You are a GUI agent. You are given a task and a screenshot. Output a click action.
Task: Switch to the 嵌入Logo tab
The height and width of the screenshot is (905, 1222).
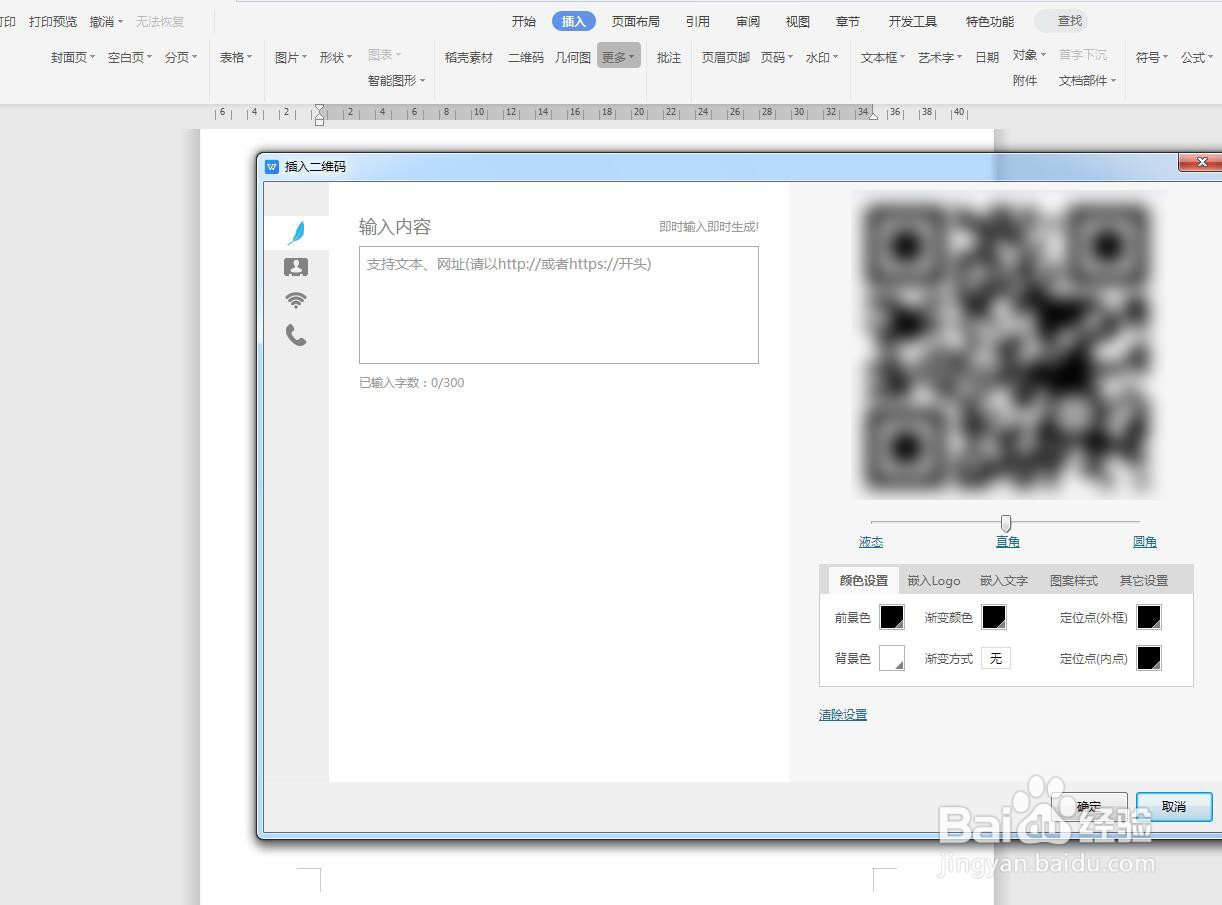934,580
